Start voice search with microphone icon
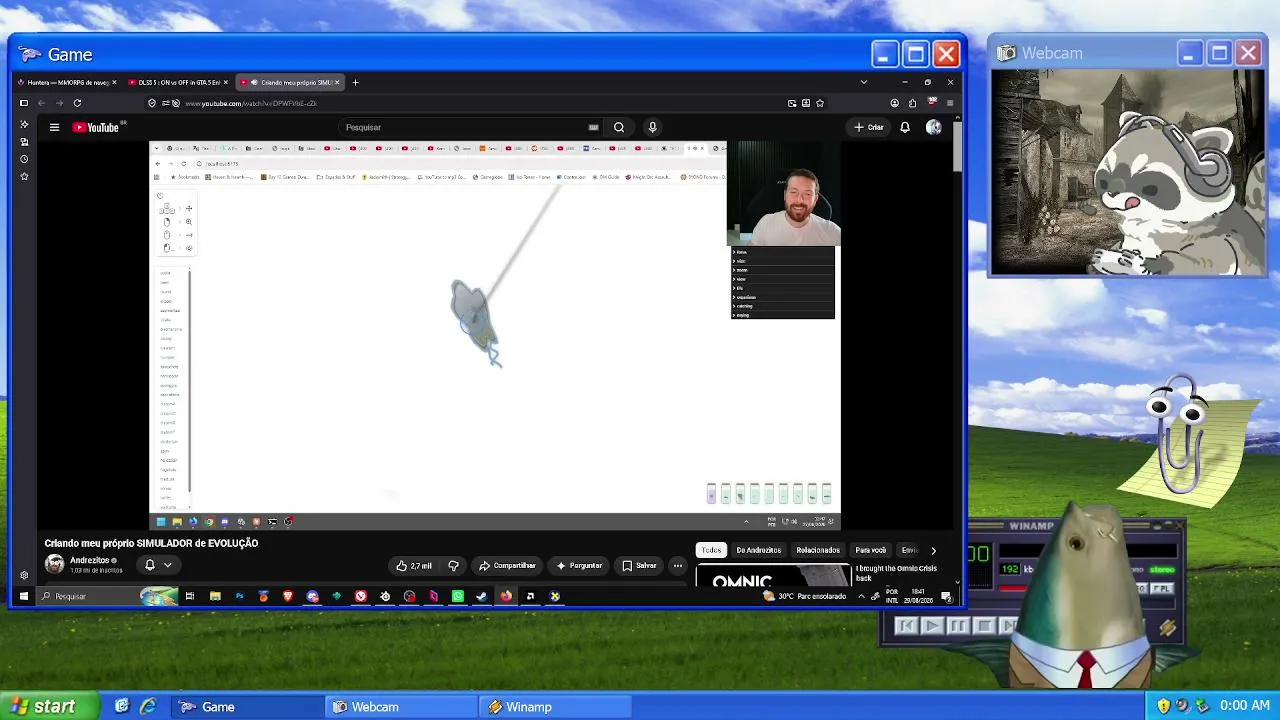This screenshot has height=720, width=1280. click(x=652, y=127)
